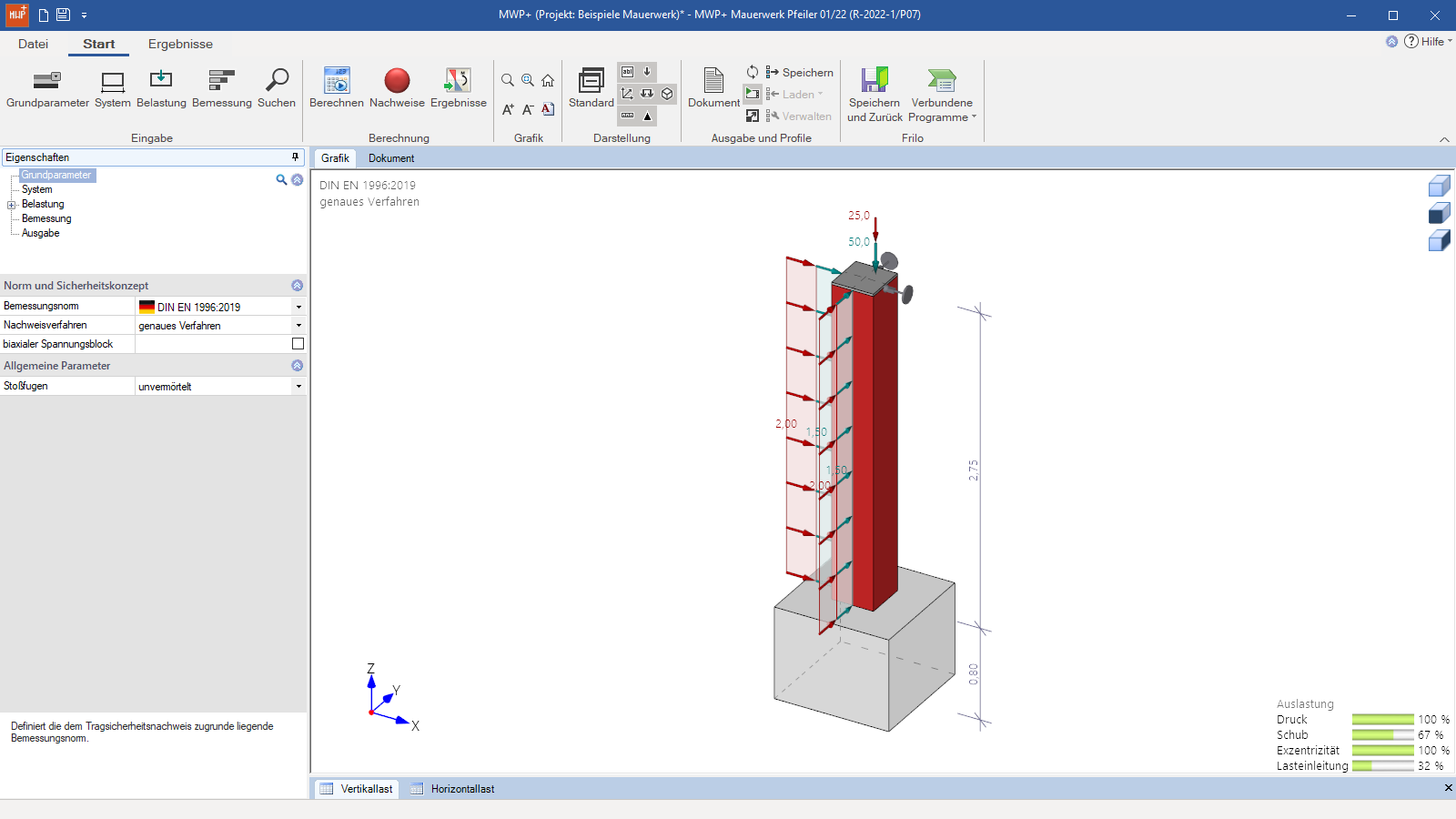Viewport: 1456px width, 819px height.
Task: Select Grundparameter in the tree
Action: (56, 175)
